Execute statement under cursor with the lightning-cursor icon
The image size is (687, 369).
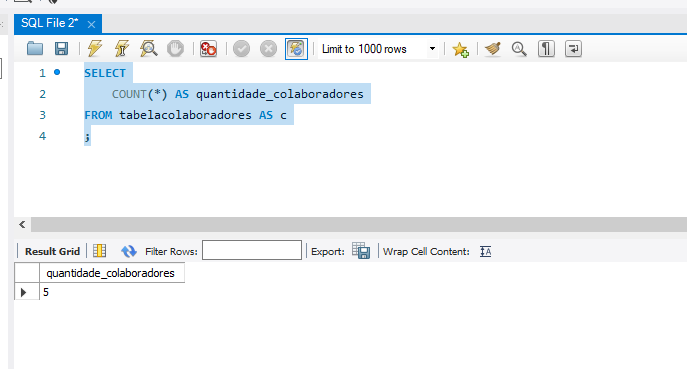pyautogui.click(x=122, y=49)
